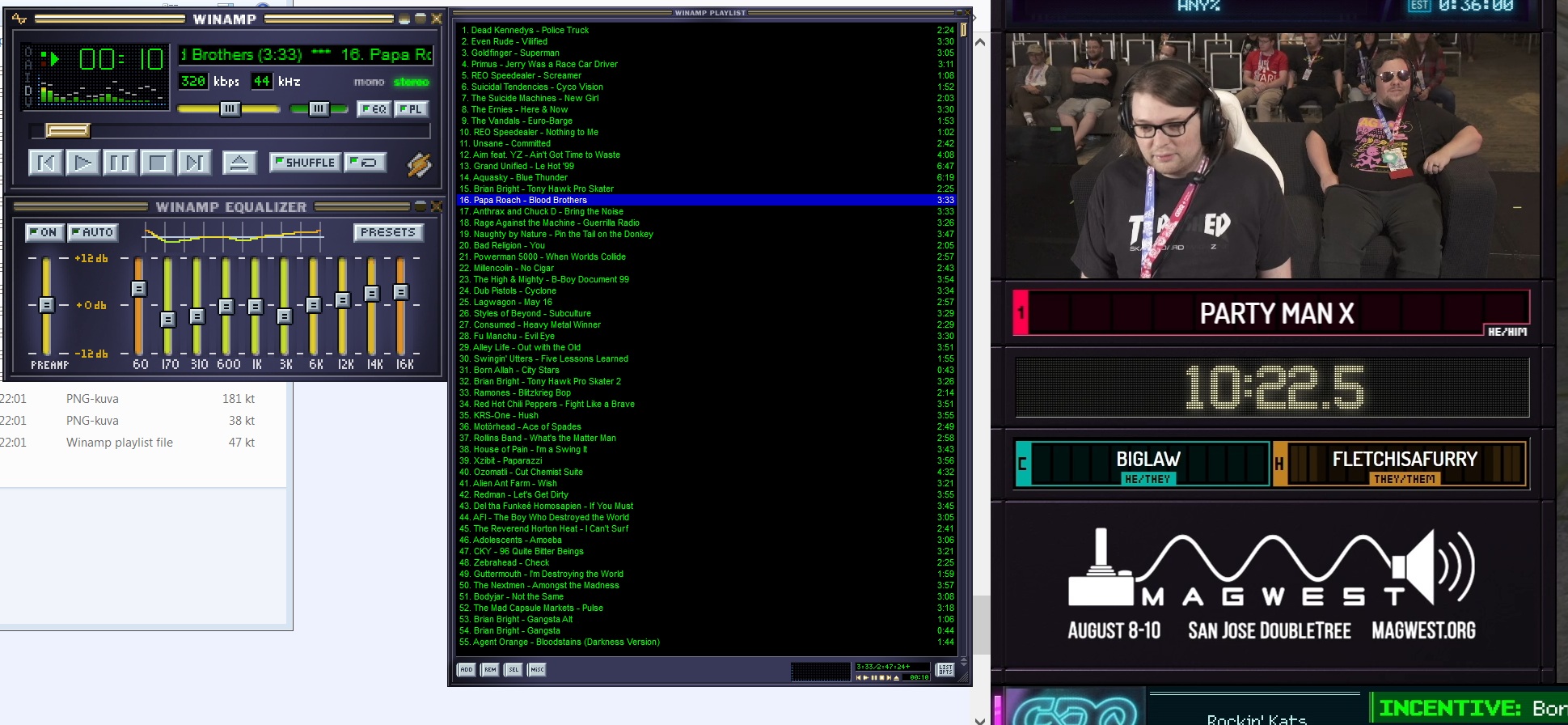Enable the equalizer AUTO button

tap(93, 232)
